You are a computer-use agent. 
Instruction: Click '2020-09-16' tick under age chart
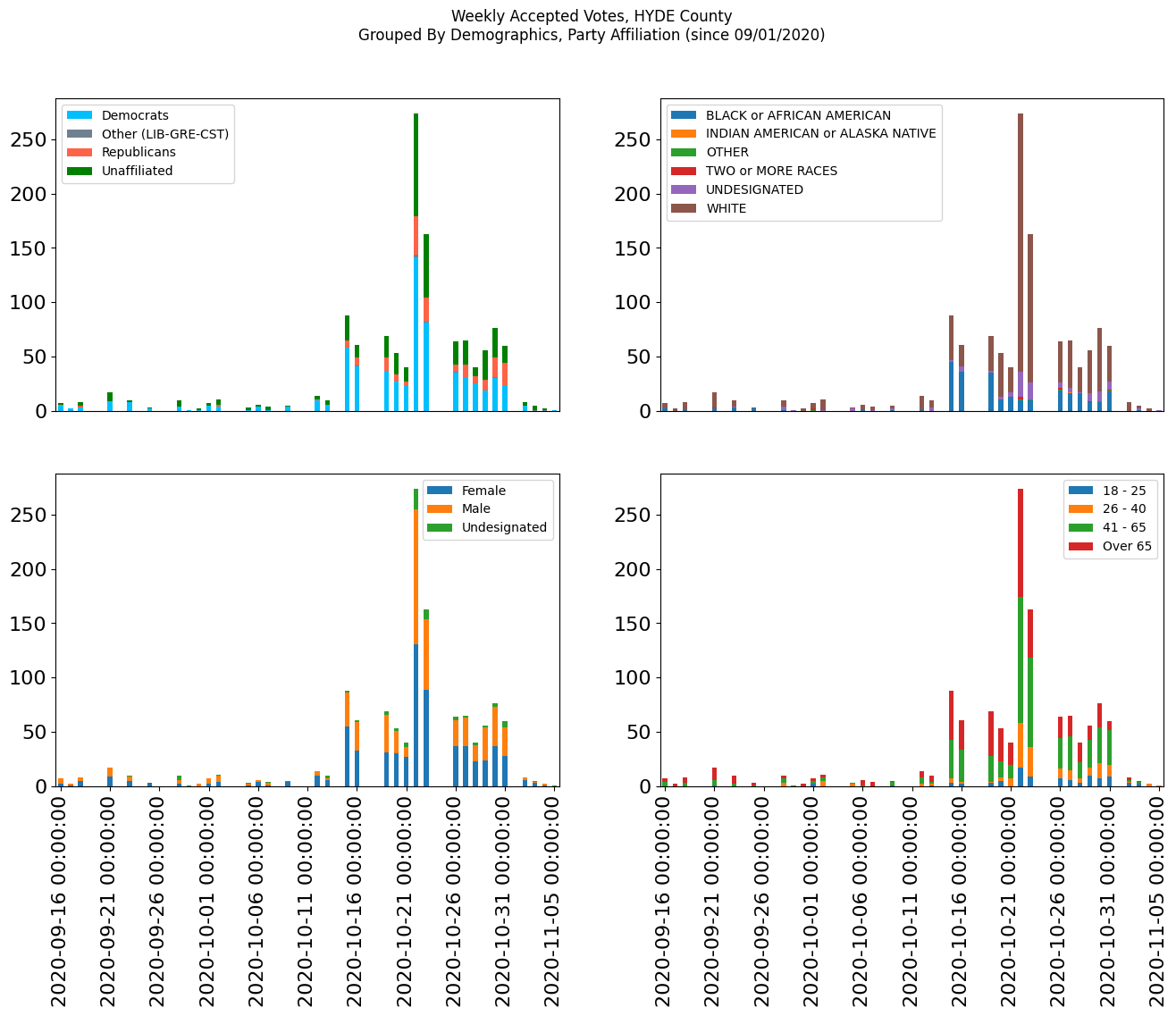(x=664, y=902)
